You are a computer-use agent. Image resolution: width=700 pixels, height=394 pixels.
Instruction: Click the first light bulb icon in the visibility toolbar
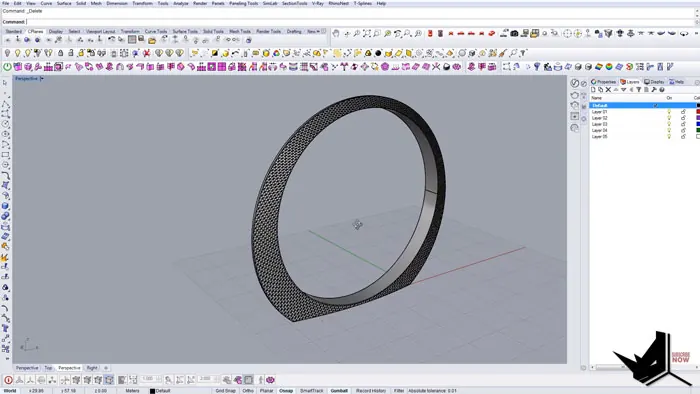coord(7,53)
